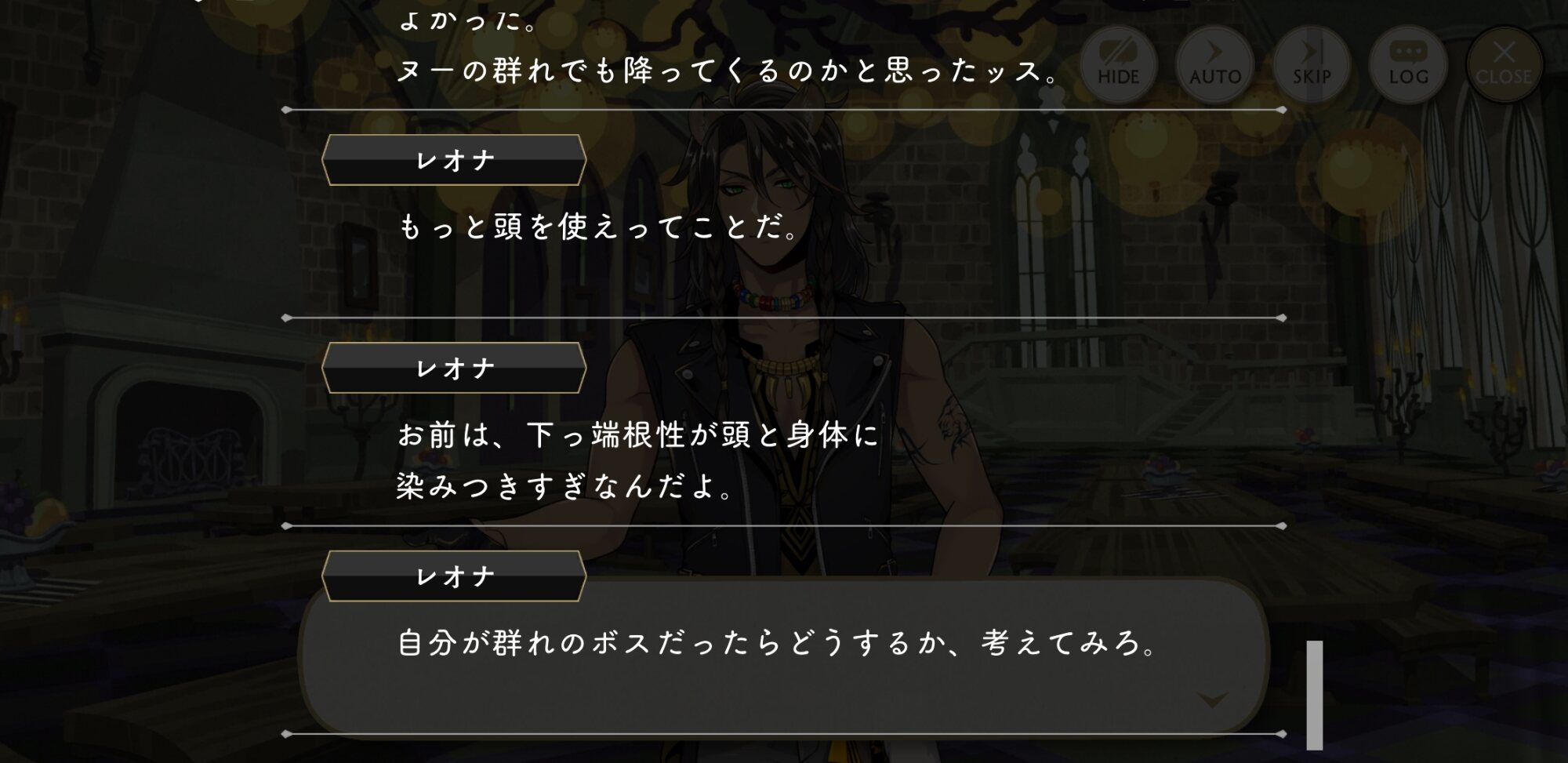Enable AUTO dialogue playback

[x=1214, y=64]
